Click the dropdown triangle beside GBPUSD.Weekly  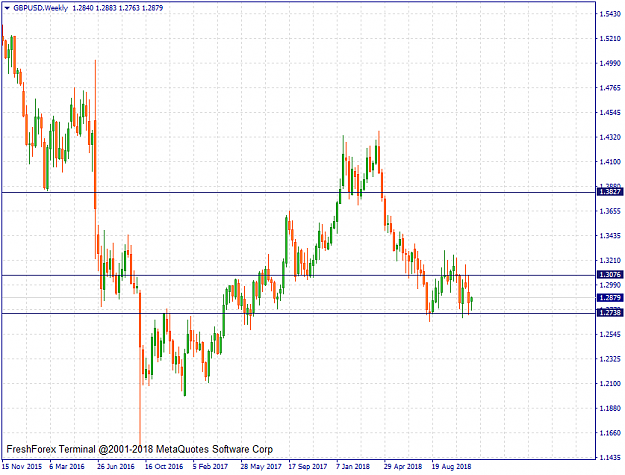pyautogui.click(x=7, y=8)
